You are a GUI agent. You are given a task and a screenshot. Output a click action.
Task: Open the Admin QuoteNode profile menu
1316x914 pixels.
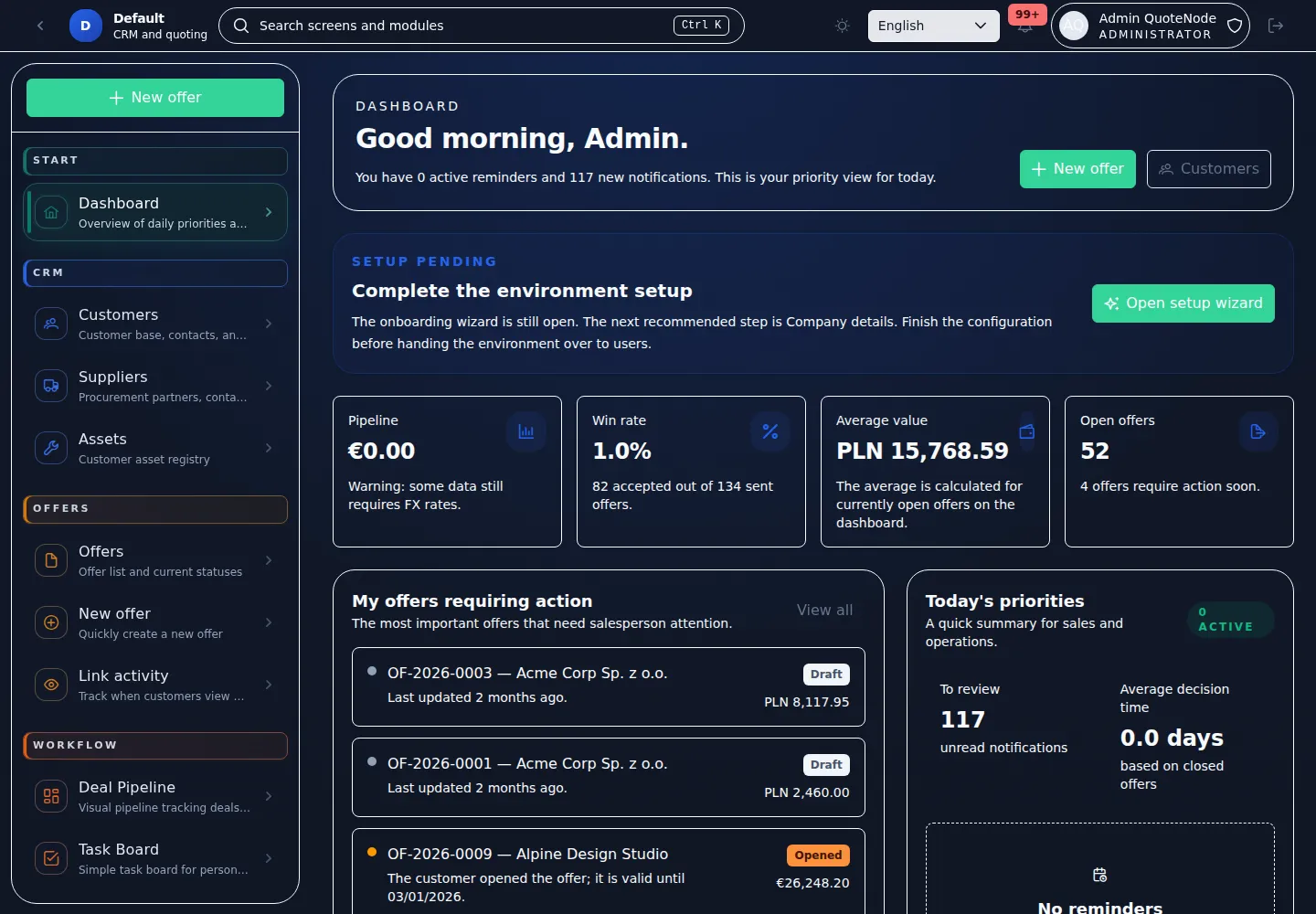tap(1151, 26)
